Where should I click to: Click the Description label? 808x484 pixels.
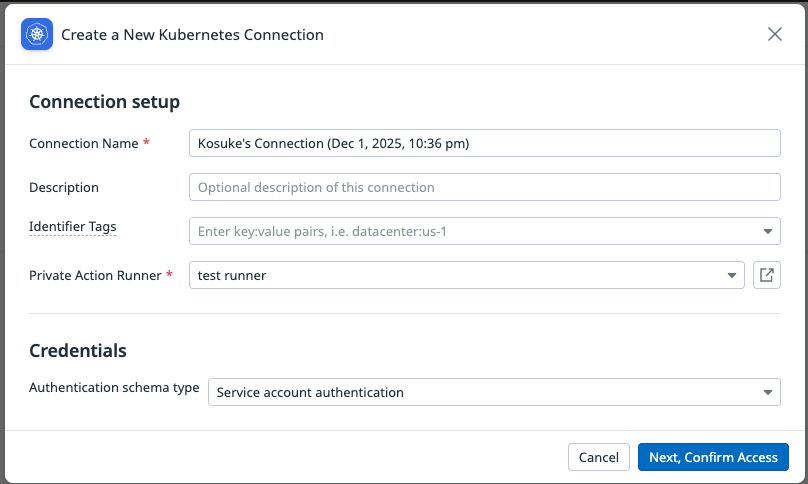[64, 187]
